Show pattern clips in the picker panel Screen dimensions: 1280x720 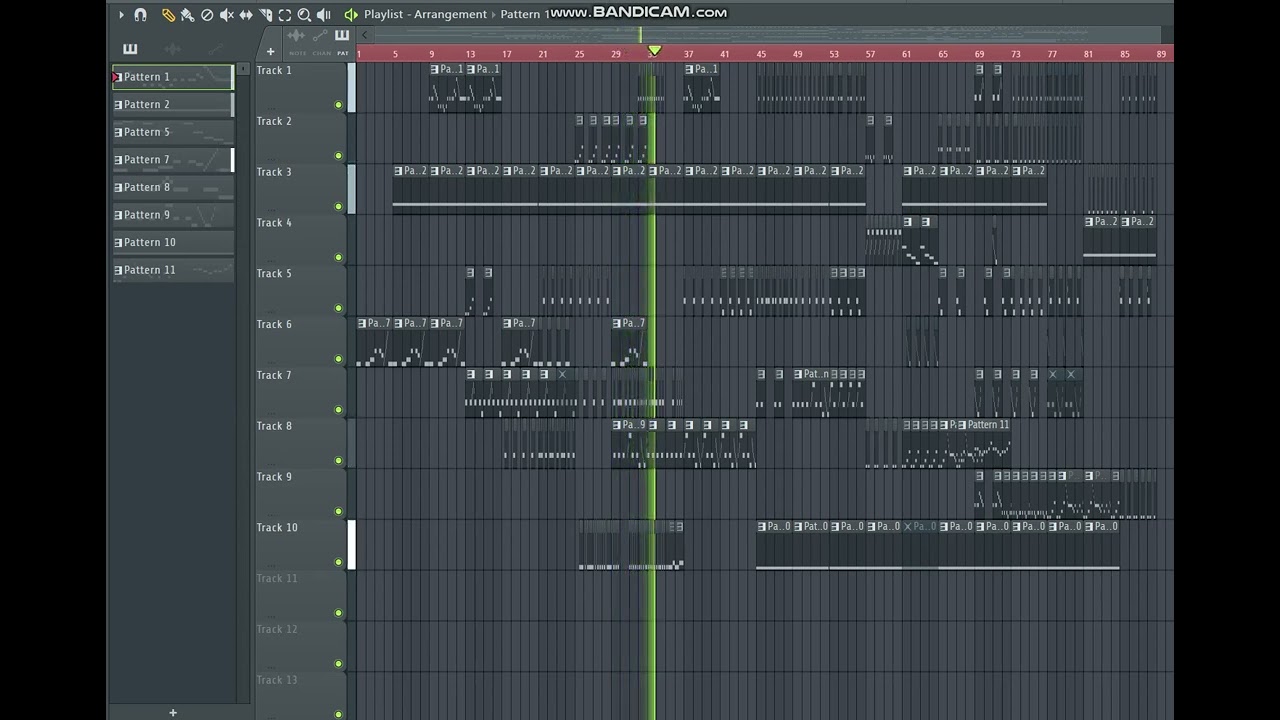click(130, 49)
